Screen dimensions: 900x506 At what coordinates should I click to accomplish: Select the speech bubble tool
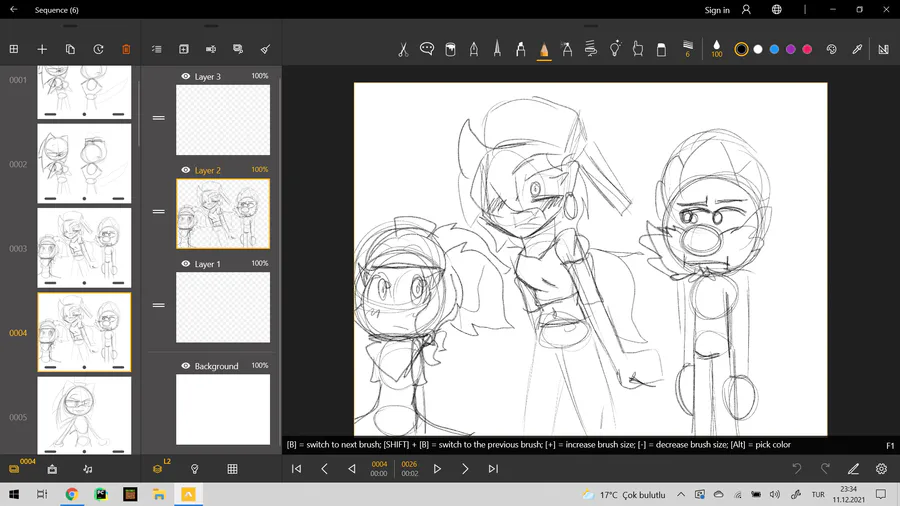(x=426, y=49)
